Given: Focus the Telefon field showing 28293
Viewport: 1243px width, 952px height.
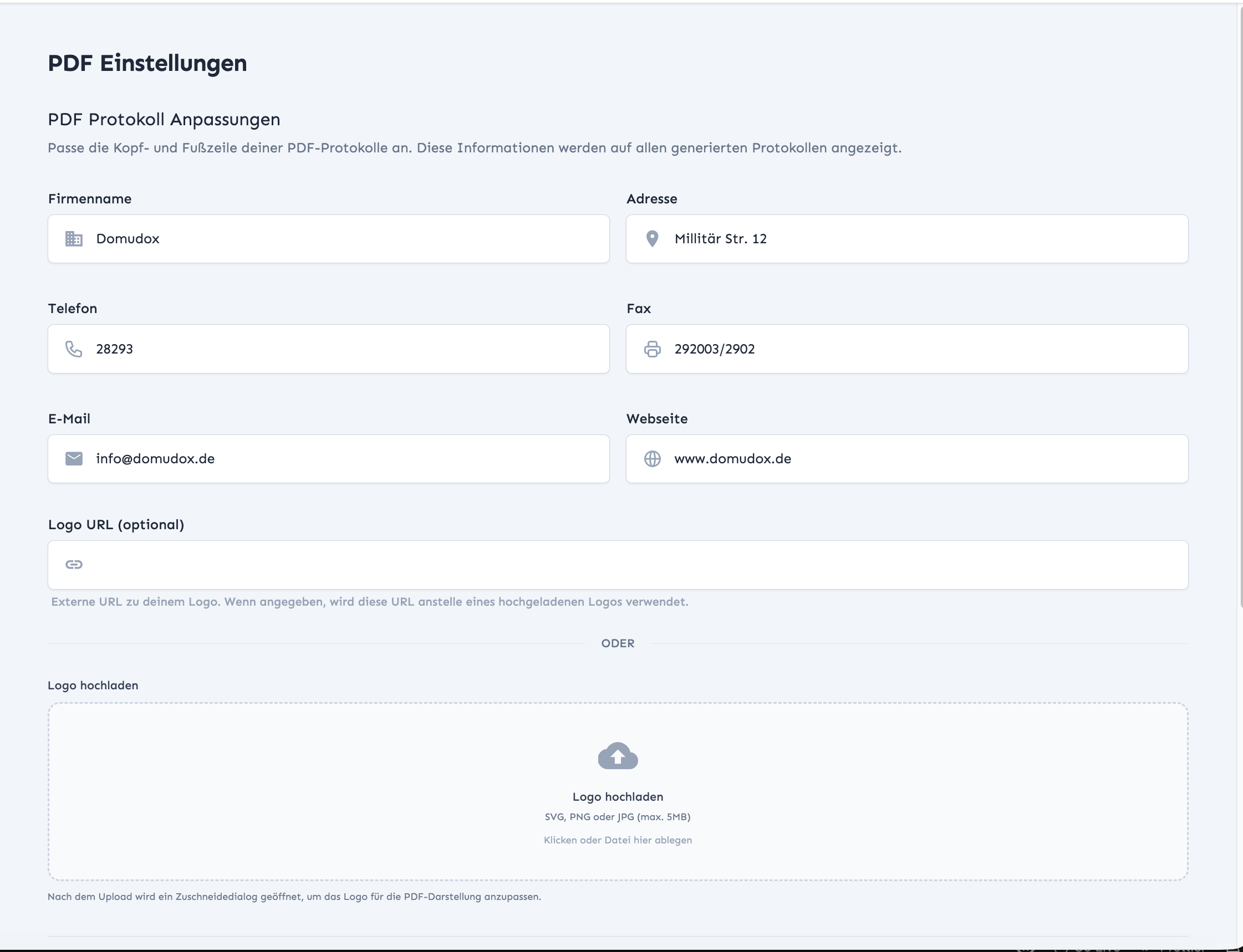Looking at the screenshot, I should point(329,349).
